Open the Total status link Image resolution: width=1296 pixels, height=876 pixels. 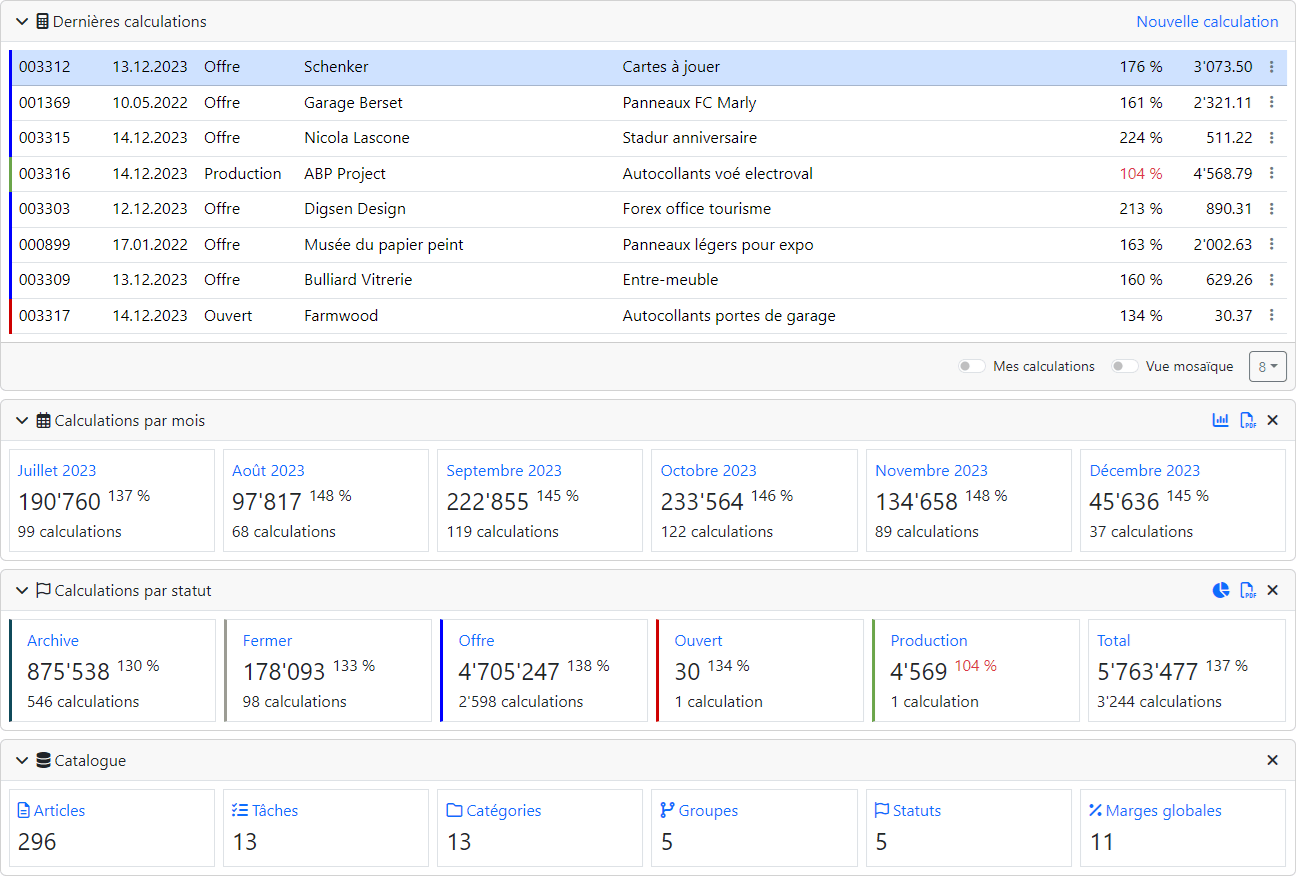1113,640
